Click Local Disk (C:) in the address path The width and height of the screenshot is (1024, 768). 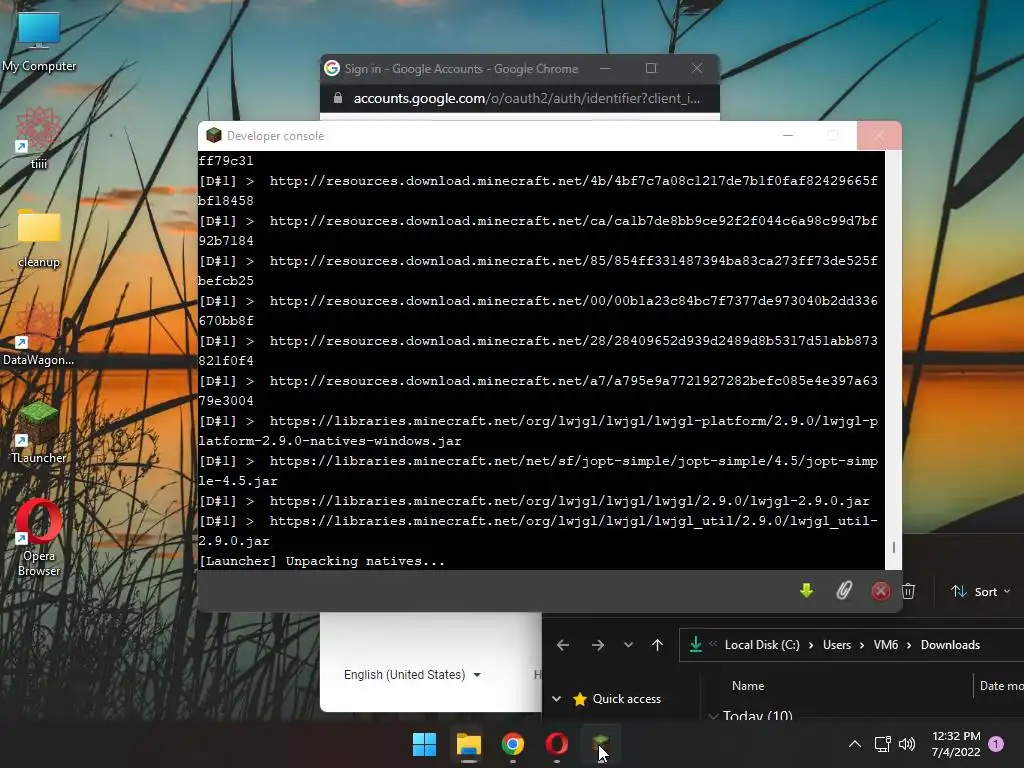762,645
